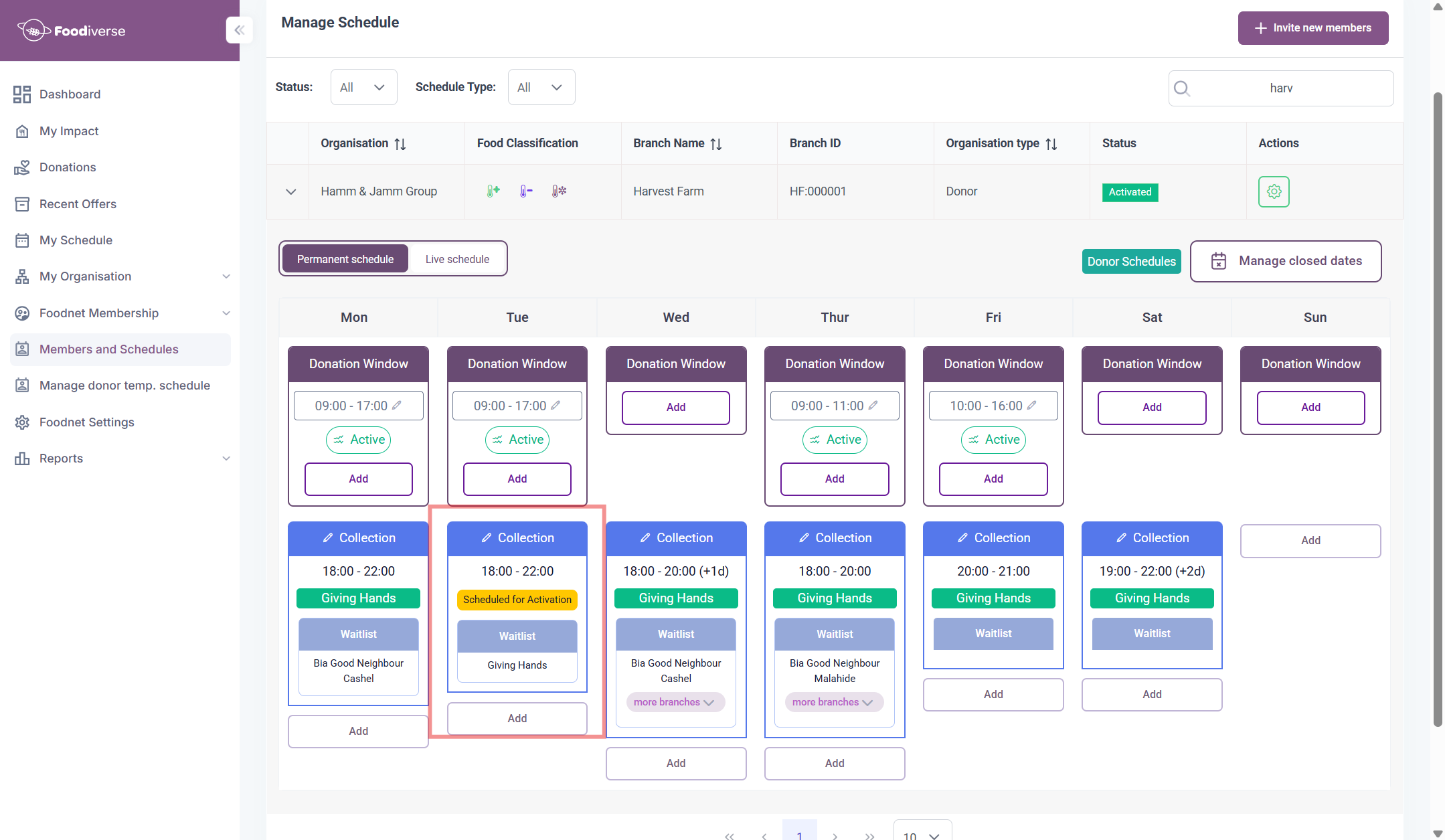The height and width of the screenshot is (840, 1445).
Task: Toggle Tuesday donation window Active status
Action: [517, 440]
